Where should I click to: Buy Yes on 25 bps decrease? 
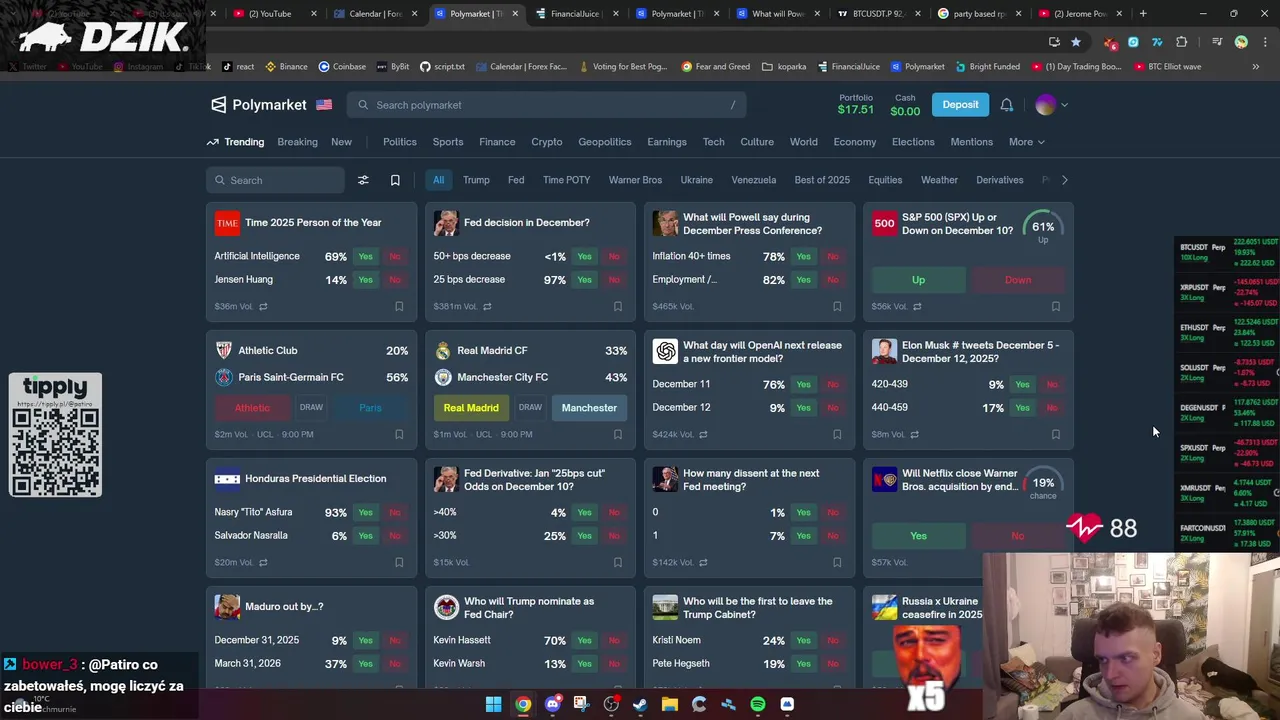(x=584, y=280)
